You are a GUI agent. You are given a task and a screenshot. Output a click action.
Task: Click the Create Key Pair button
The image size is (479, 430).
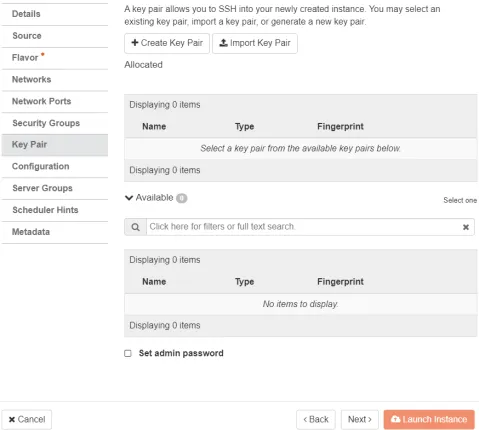click(167, 43)
